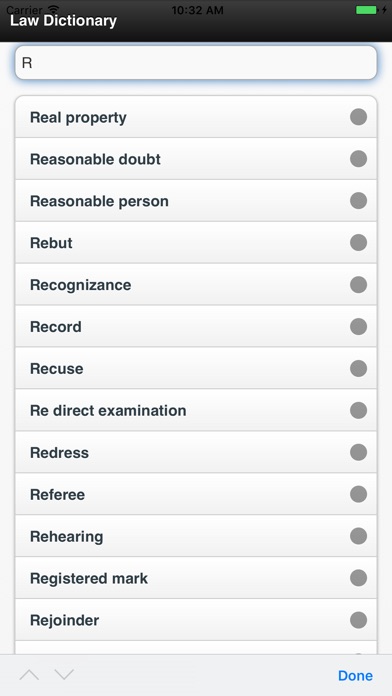Tap the gray circle icon beside Real property
Image resolution: width=392 pixels, height=696 pixels.
click(x=358, y=117)
